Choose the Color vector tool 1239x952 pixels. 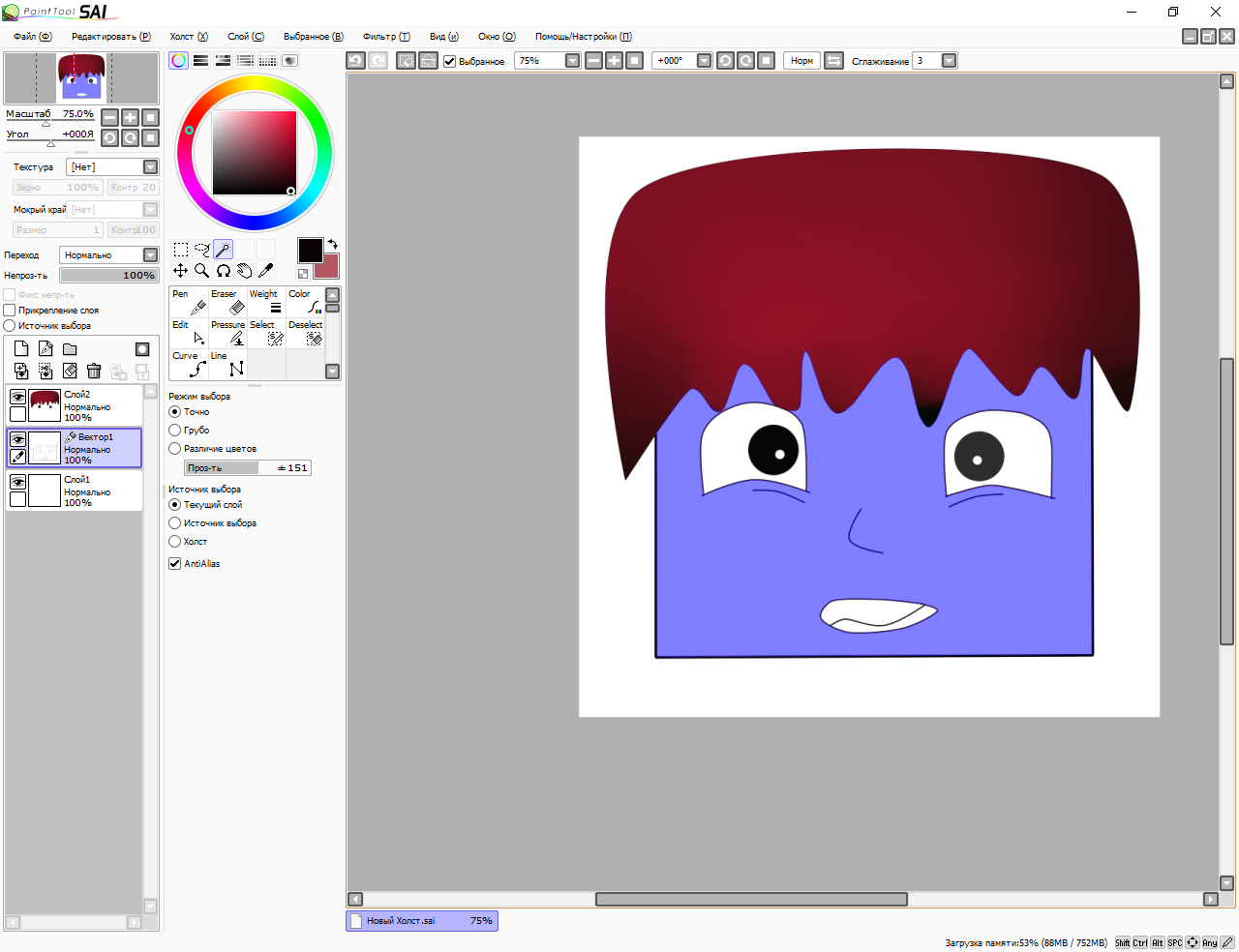[305, 302]
